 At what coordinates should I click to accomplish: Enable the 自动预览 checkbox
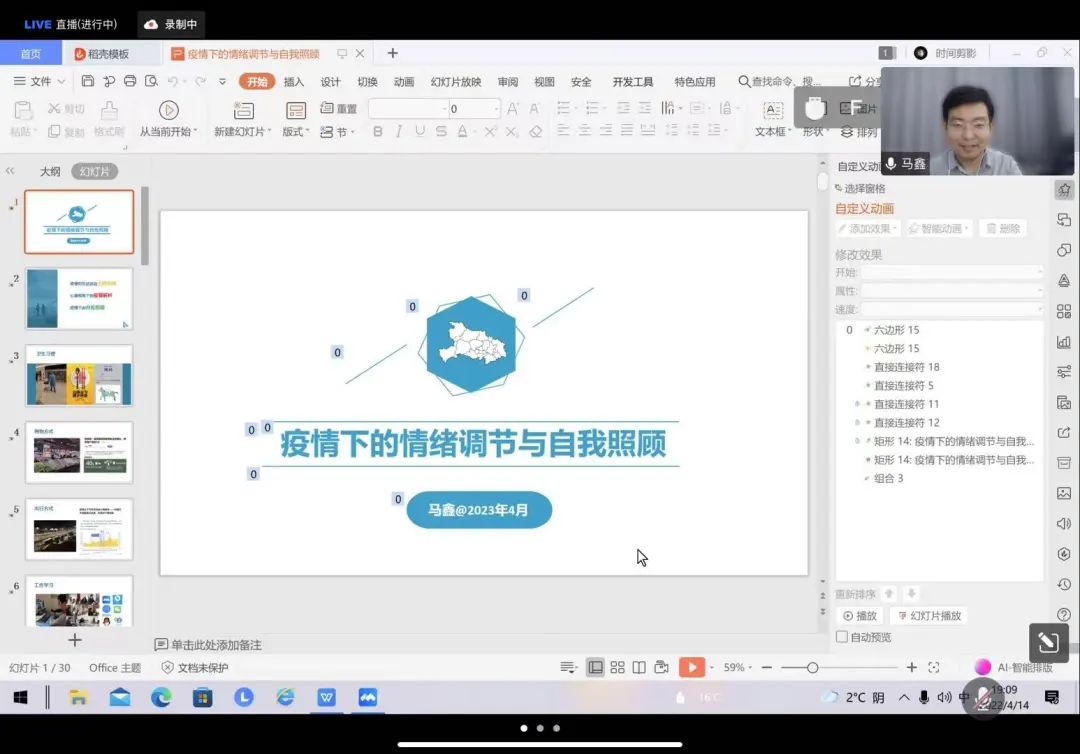842,637
